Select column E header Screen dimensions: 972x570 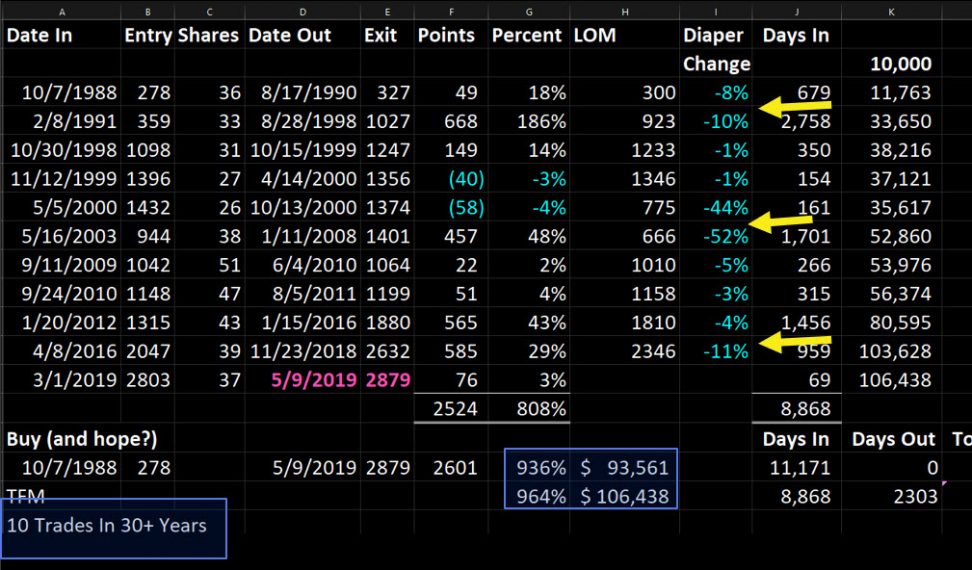click(x=387, y=11)
